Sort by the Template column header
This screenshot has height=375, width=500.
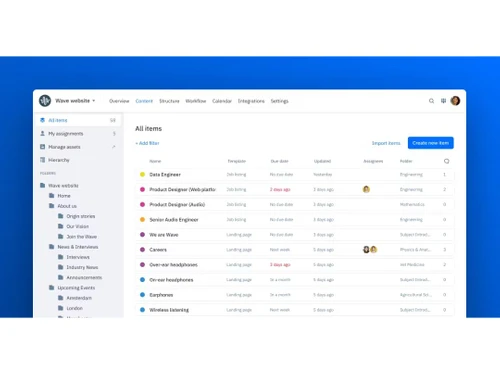[236, 161]
